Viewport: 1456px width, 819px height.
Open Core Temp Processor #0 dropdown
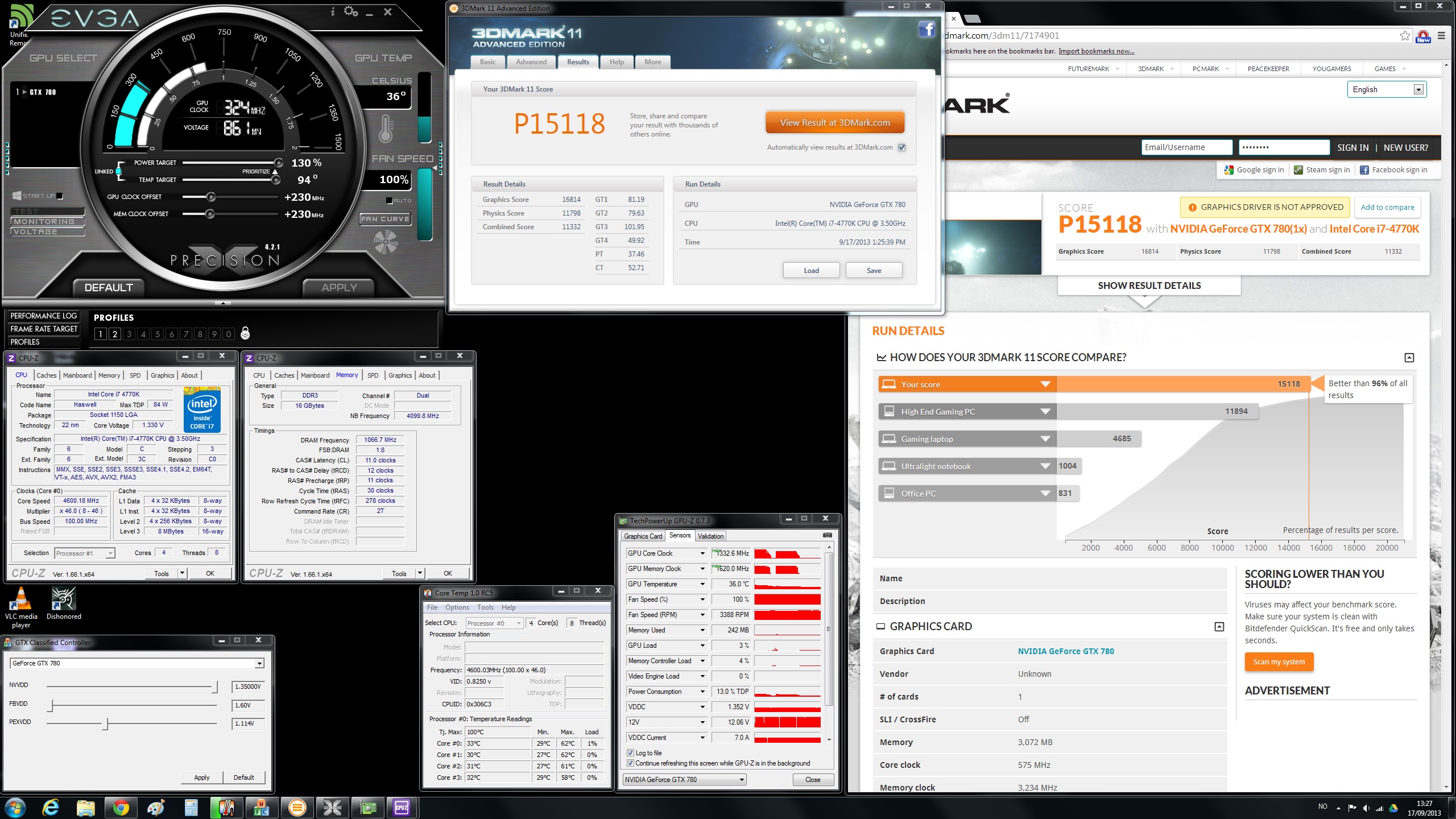[x=494, y=623]
